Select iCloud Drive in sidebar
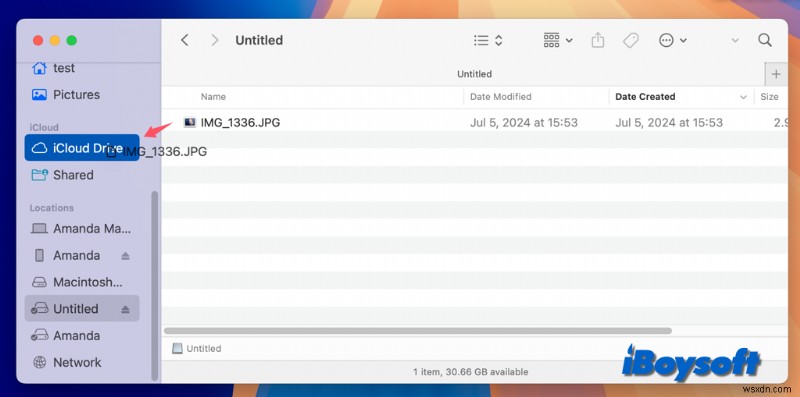The image size is (800, 397). (x=82, y=148)
